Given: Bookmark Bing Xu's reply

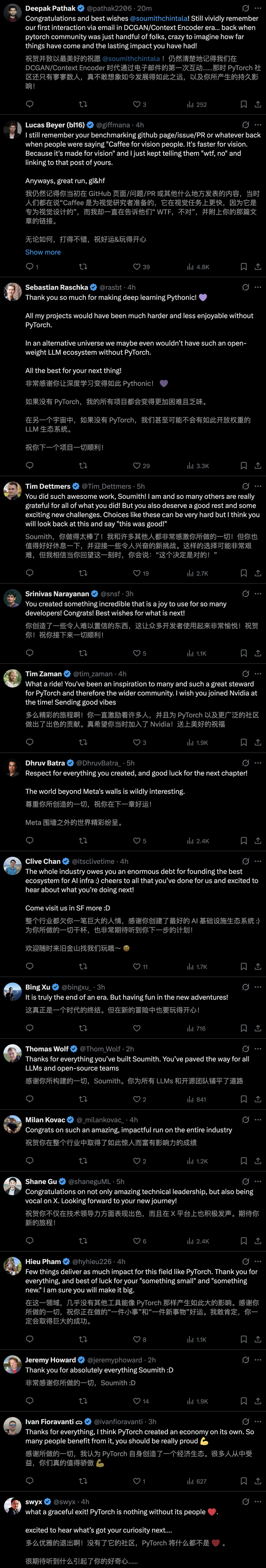Looking at the screenshot, I should (244, 1029).
